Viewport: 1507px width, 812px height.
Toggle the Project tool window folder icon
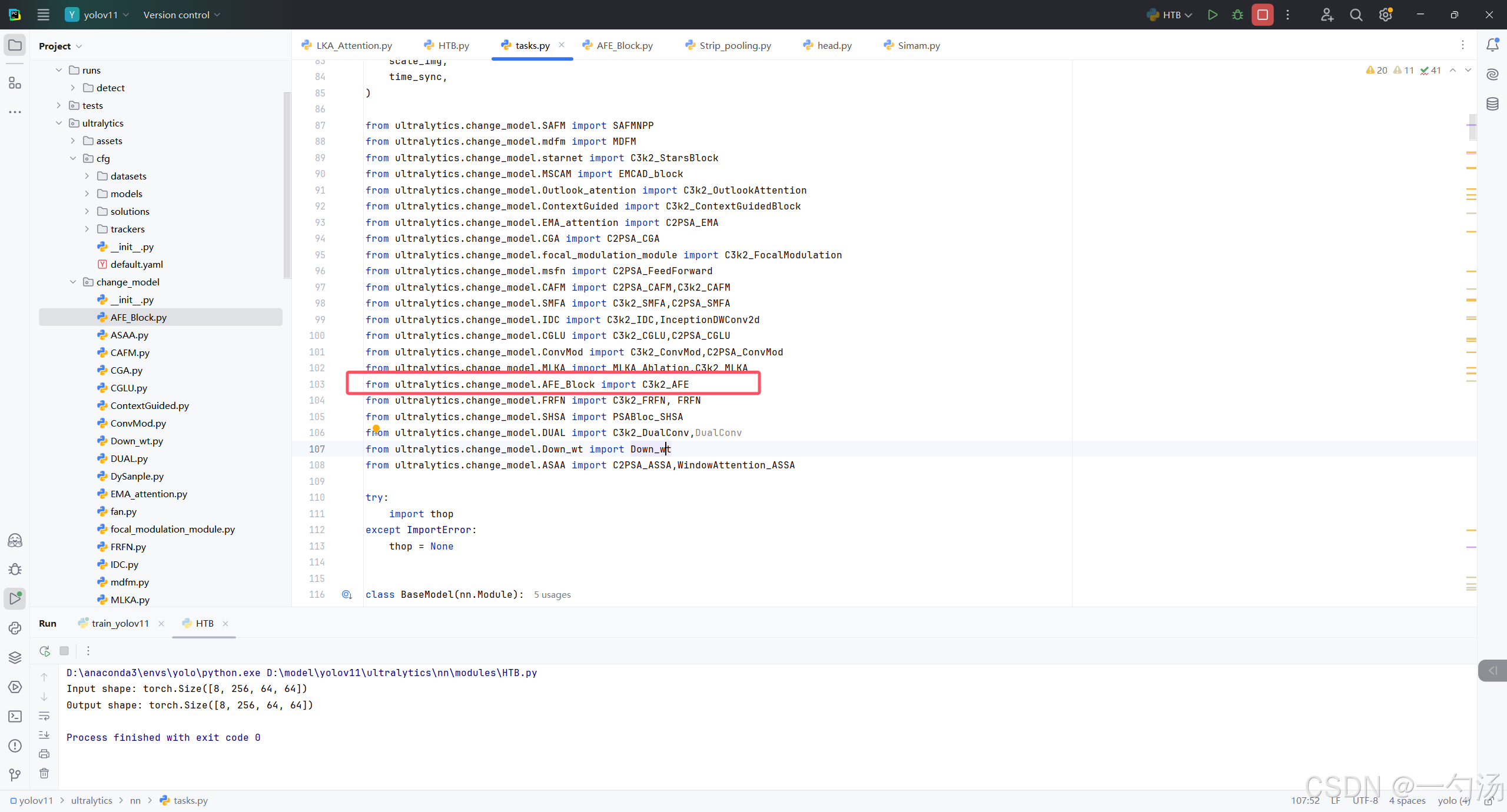15,45
